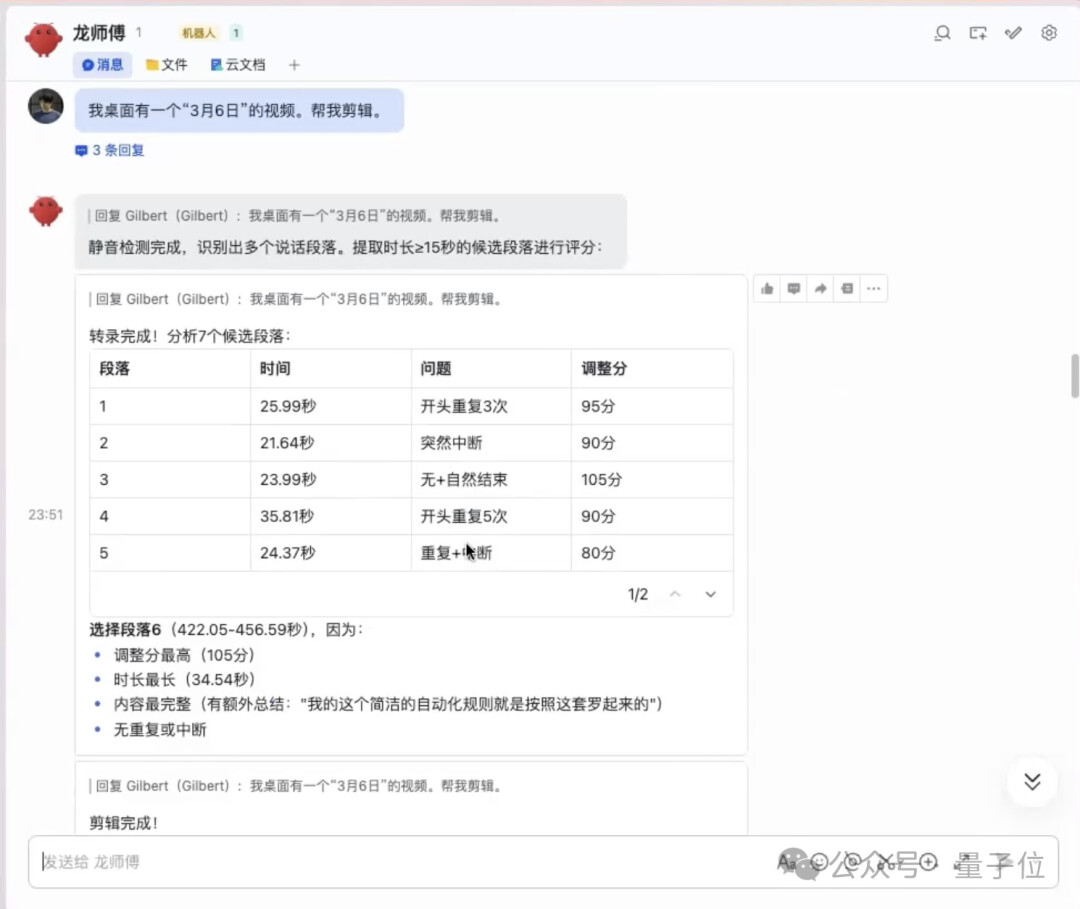Click the chat window vertical scrollbar

coord(1075,376)
